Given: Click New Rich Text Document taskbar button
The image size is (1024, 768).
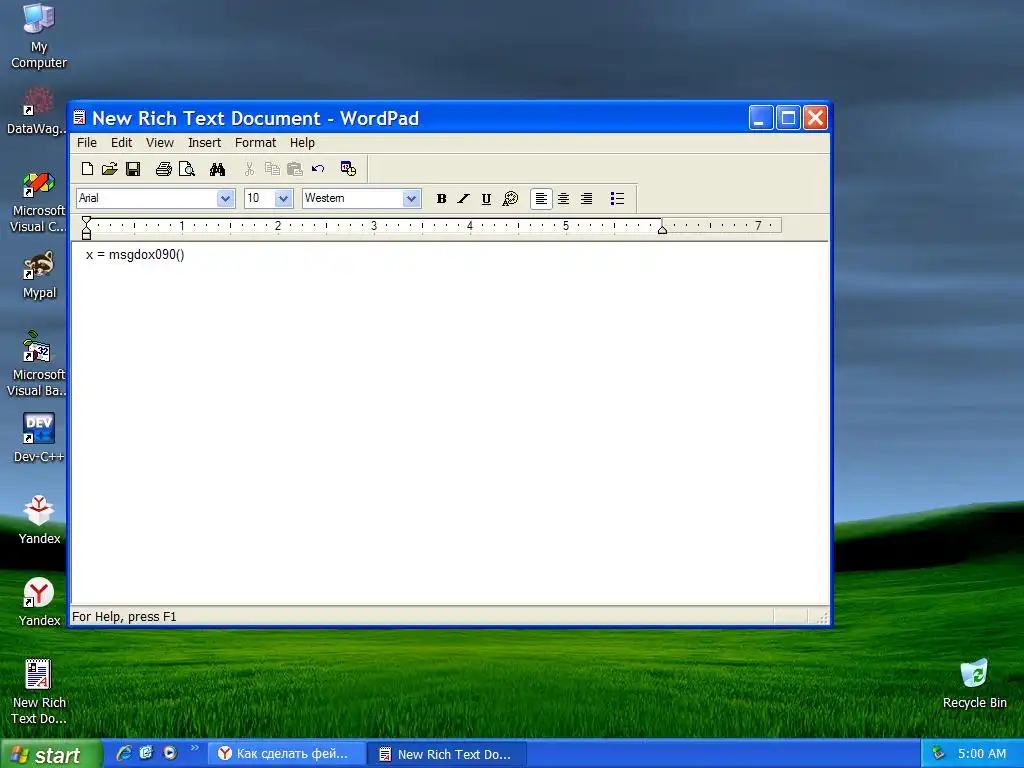Looking at the screenshot, I should point(447,754).
